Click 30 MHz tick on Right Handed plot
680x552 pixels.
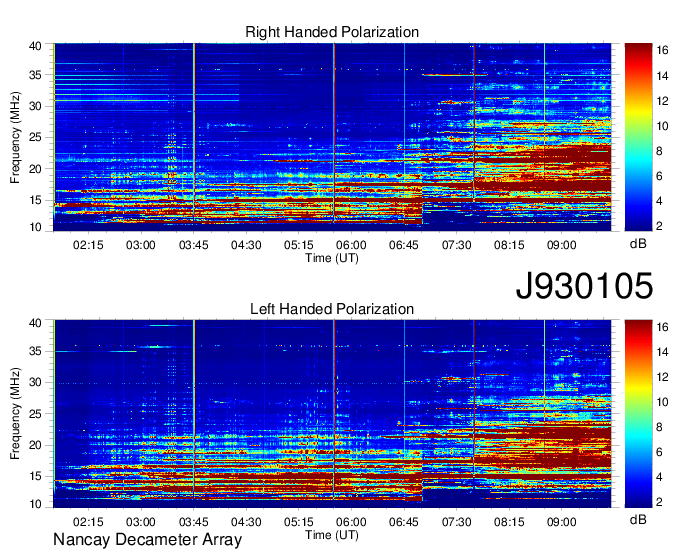[35, 106]
